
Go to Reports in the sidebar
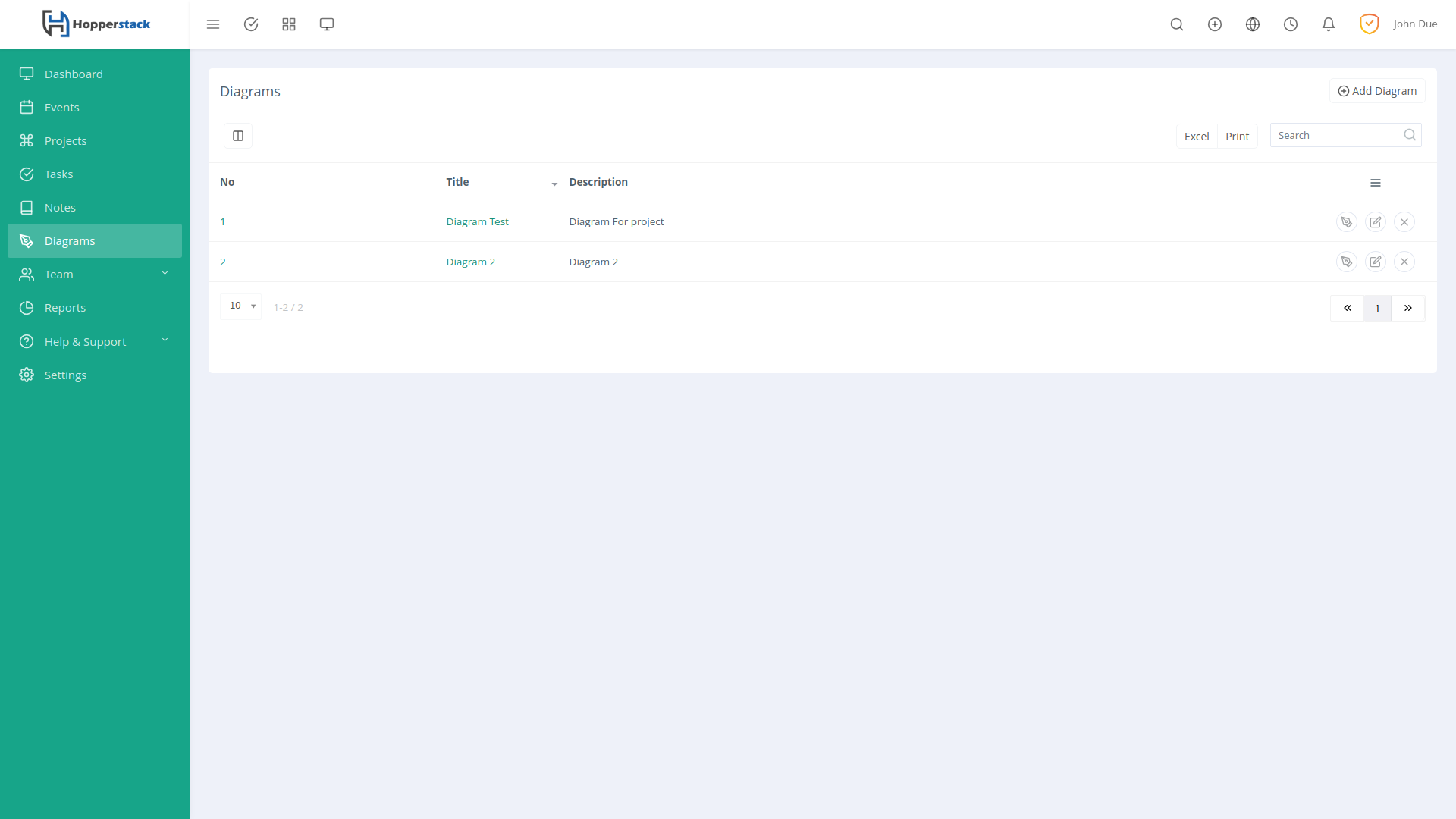tap(65, 308)
